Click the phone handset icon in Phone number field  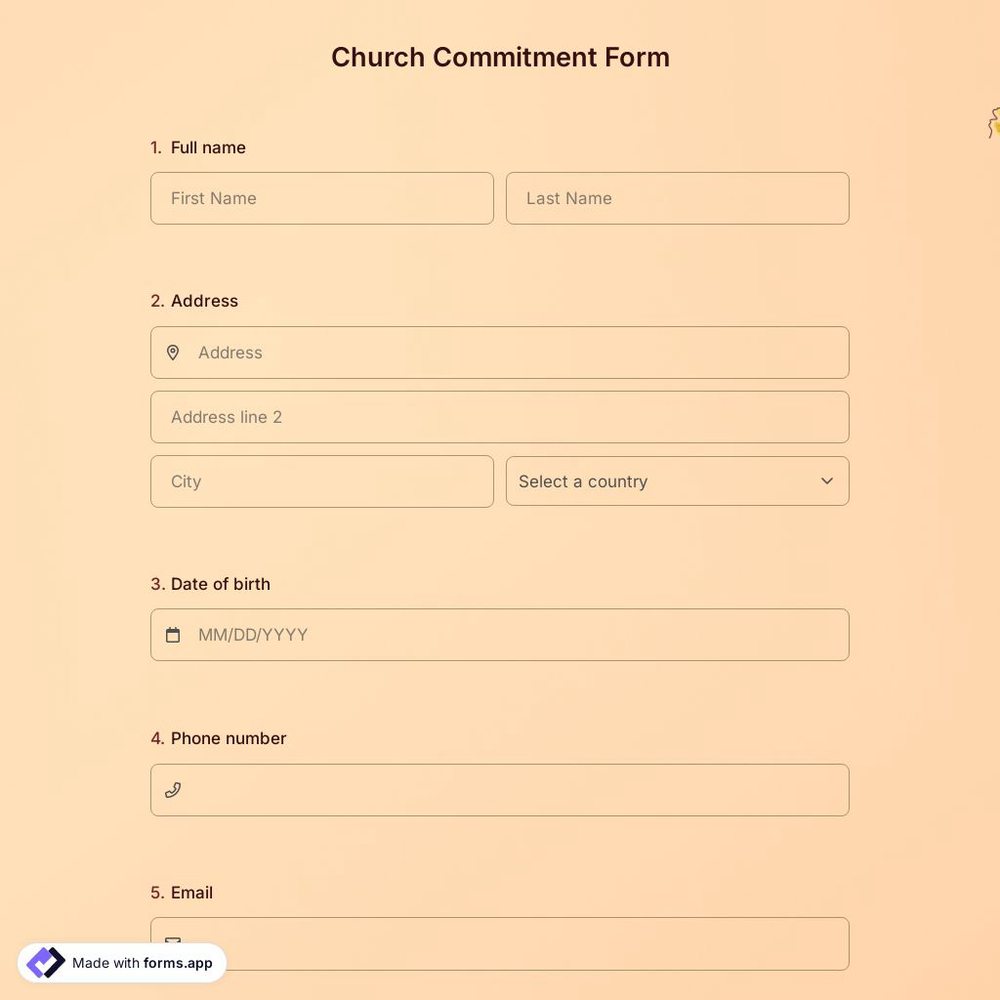172,789
